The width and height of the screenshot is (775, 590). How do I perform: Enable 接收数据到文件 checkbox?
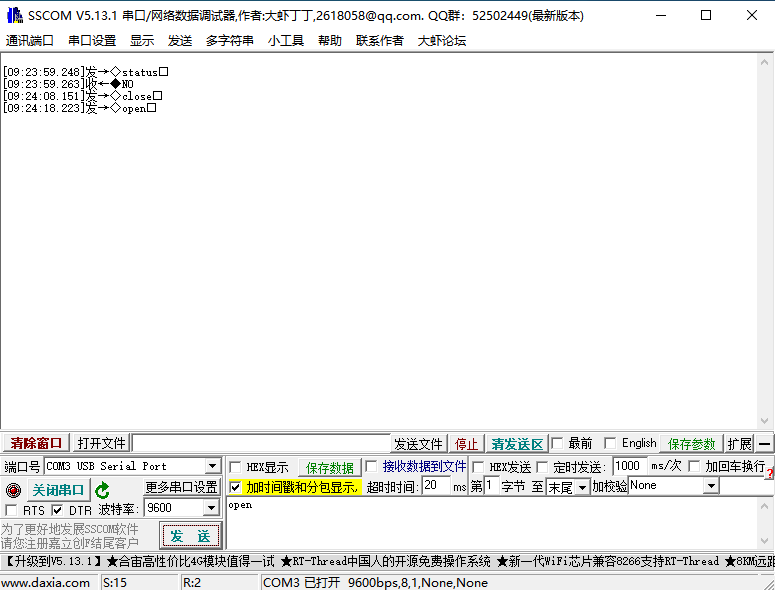pyautogui.click(x=371, y=466)
